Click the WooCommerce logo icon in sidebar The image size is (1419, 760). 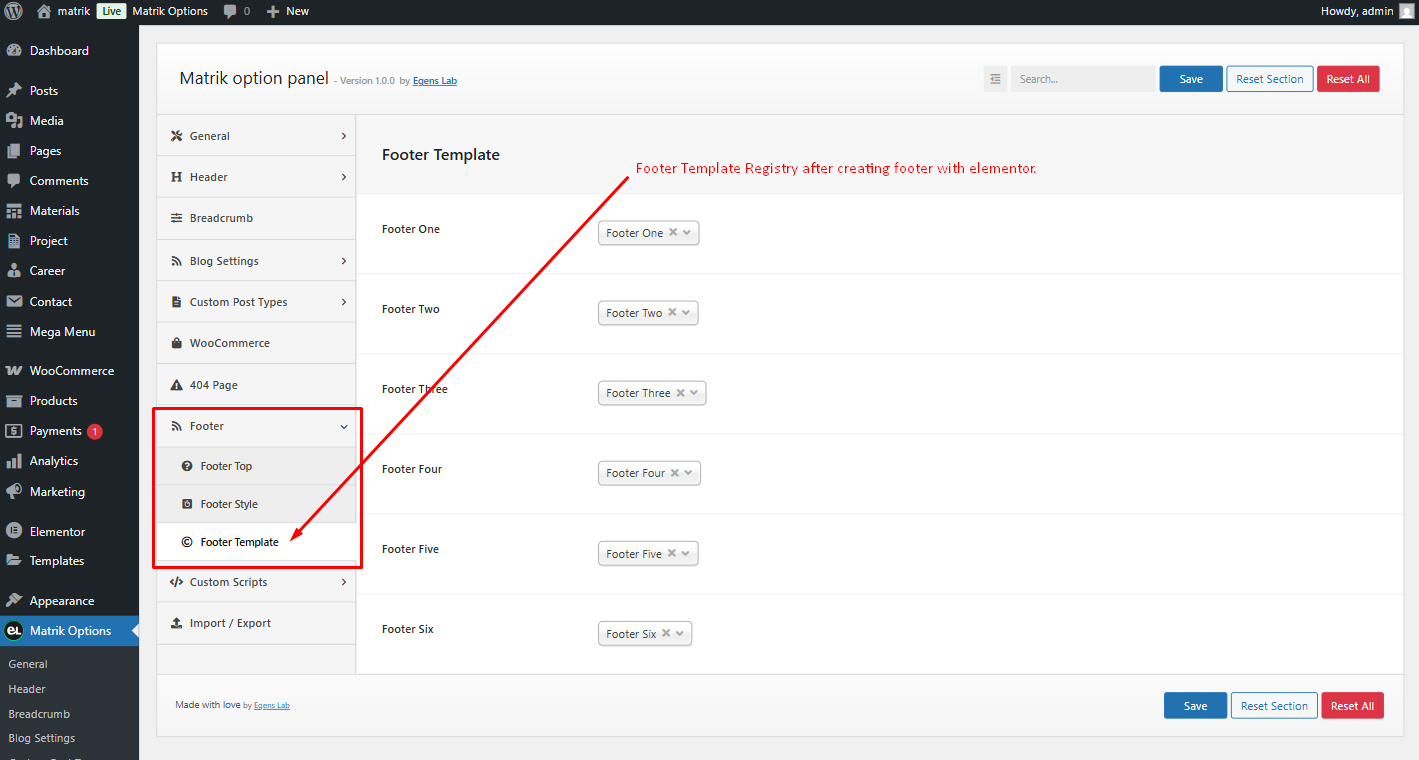14,371
